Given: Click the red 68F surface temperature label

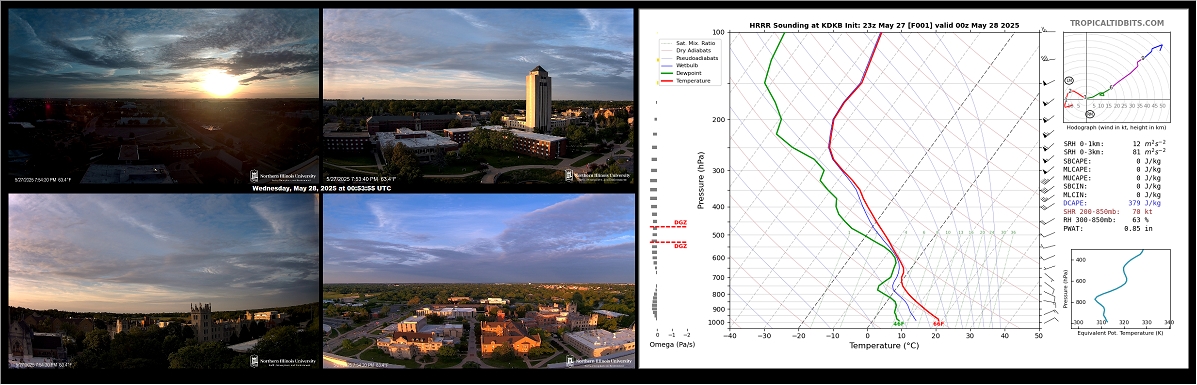Looking at the screenshot, I should tap(938, 324).
